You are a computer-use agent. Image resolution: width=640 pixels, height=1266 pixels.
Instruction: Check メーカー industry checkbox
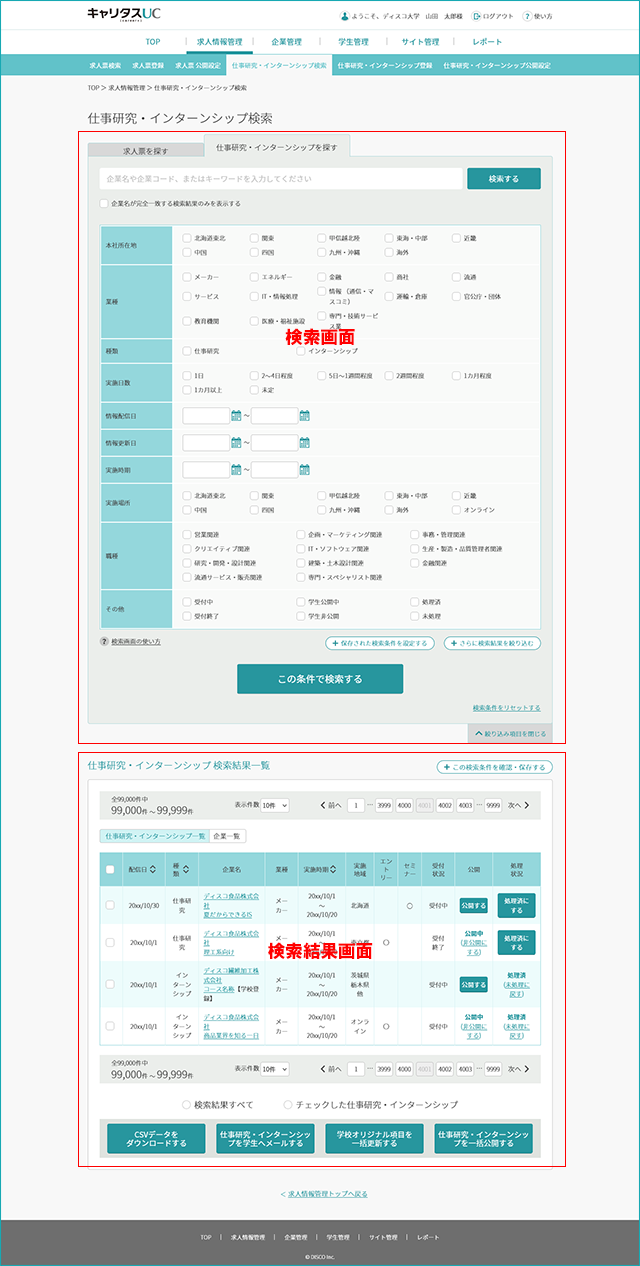(x=187, y=276)
